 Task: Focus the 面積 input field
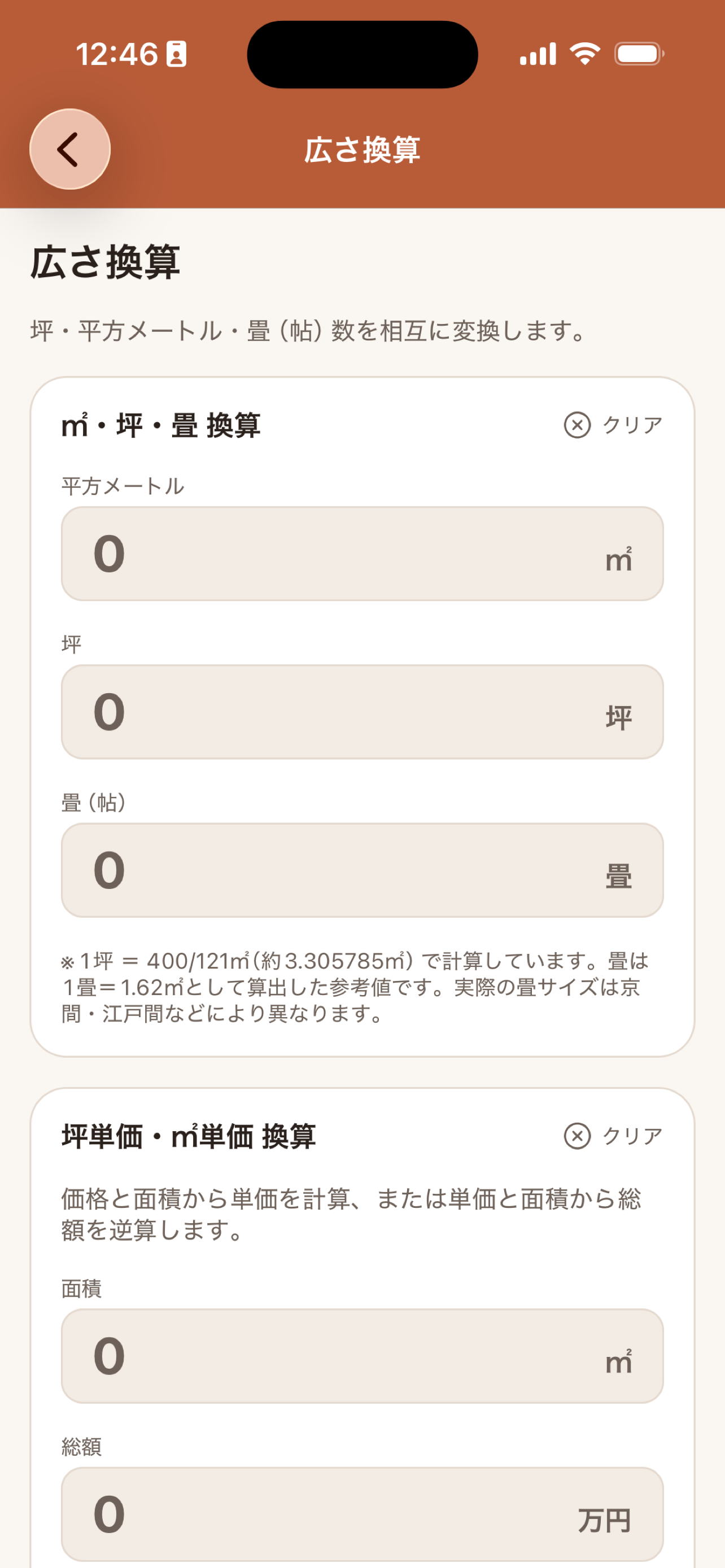click(362, 1356)
